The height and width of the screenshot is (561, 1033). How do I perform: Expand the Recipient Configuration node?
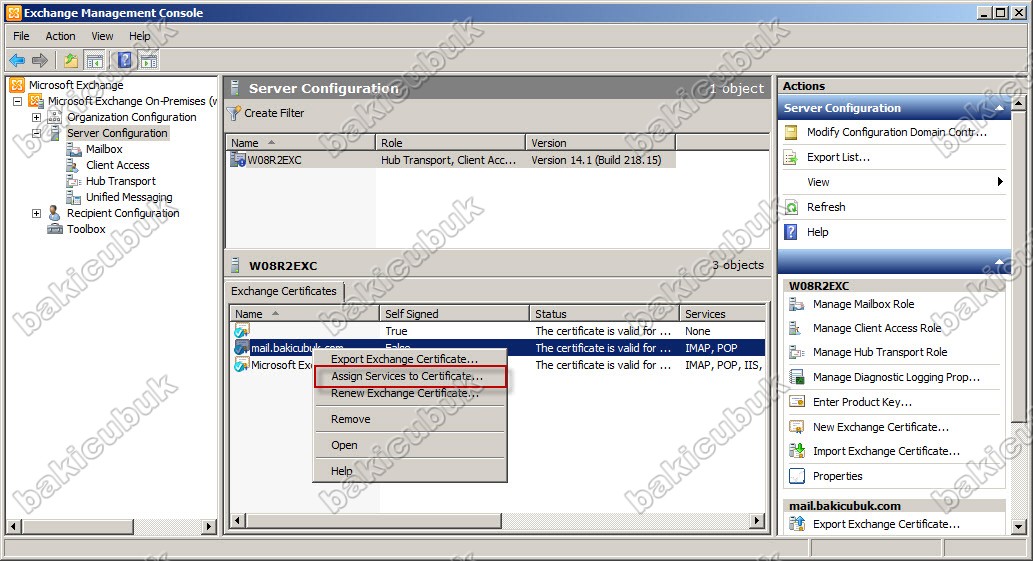pyautogui.click(x=37, y=213)
